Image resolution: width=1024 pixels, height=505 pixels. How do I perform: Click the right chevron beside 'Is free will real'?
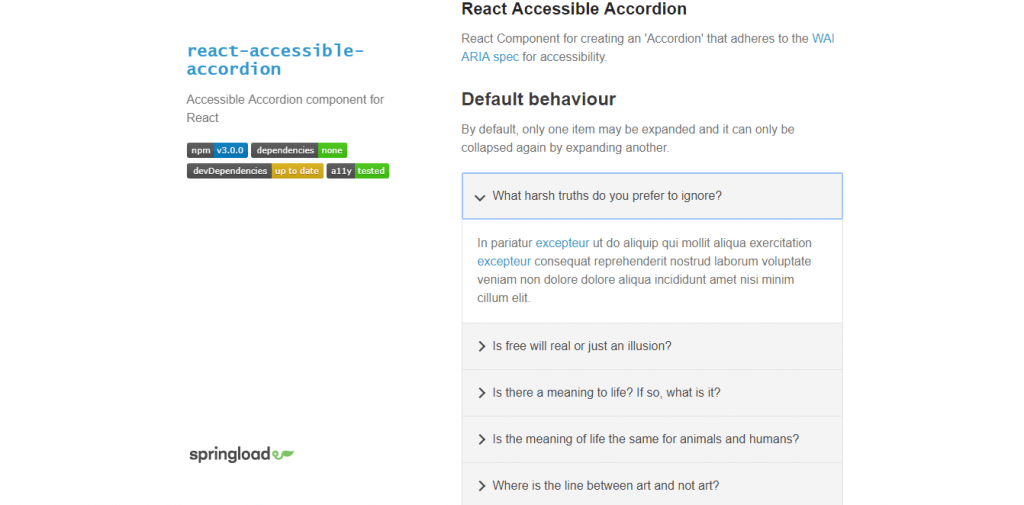coord(481,346)
